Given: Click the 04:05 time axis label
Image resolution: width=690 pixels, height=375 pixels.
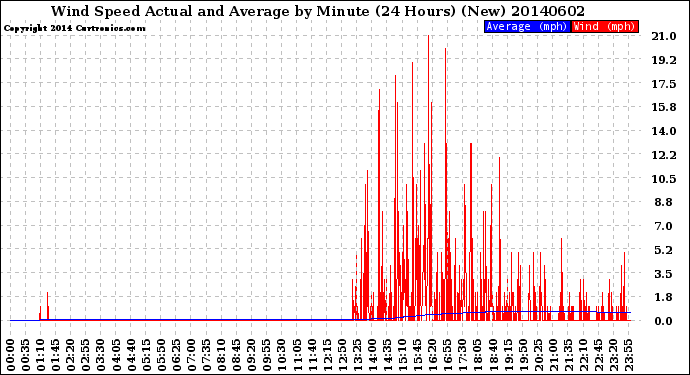Looking at the screenshot, I should coord(116,355).
